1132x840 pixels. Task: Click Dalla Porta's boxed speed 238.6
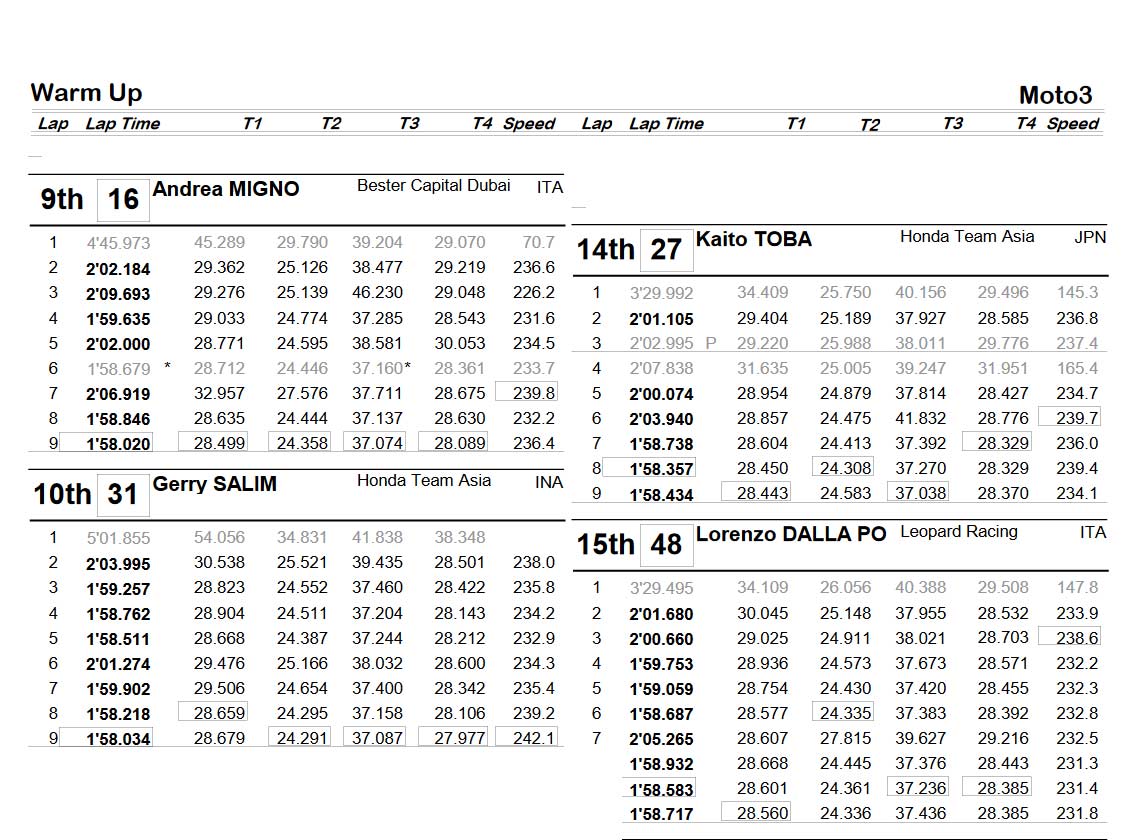coord(1076,638)
